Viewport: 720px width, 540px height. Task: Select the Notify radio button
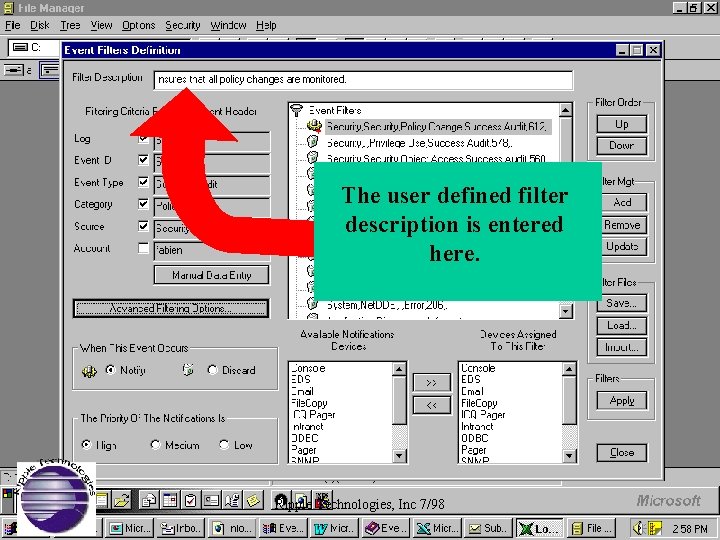click(x=110, y=370)
